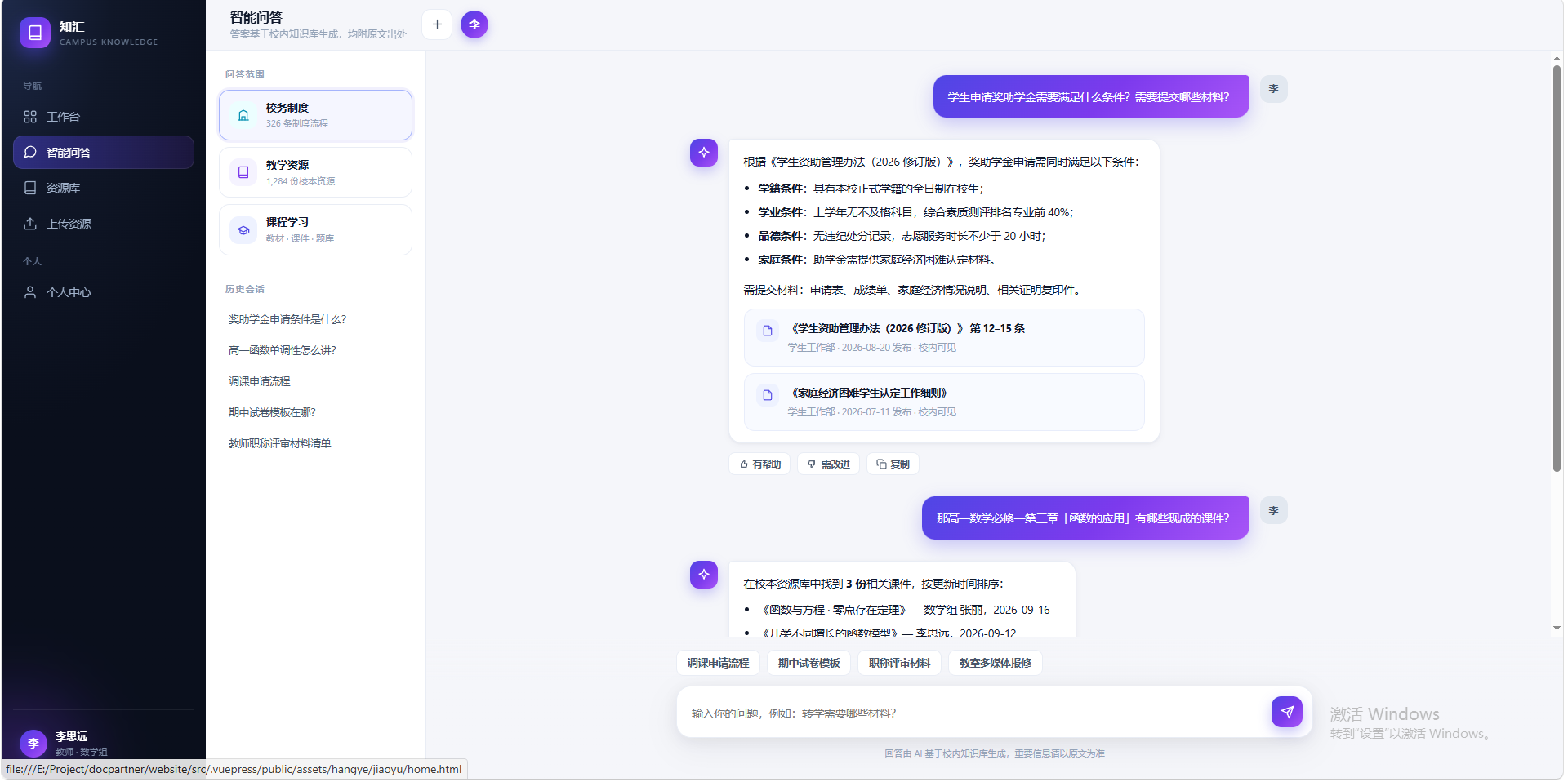Focus the question input field
This screenshot has width=1568, height=782.
coord(976,713)
